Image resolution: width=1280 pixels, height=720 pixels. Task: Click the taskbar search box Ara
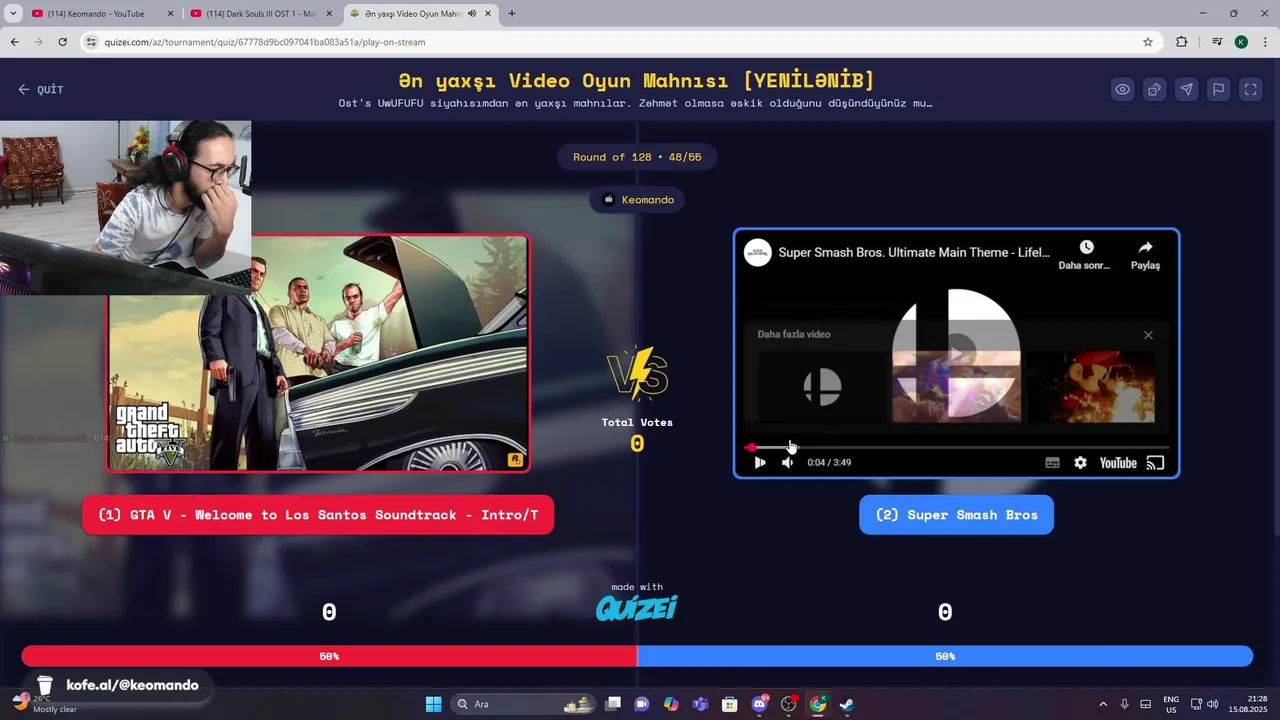523,704
